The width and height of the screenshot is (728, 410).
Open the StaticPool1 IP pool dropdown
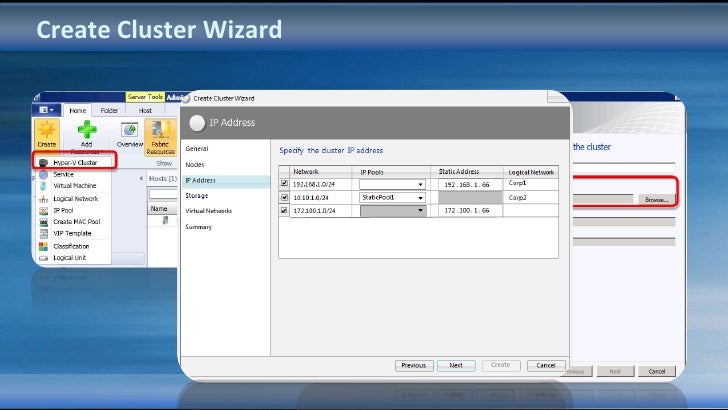point(420,197)
